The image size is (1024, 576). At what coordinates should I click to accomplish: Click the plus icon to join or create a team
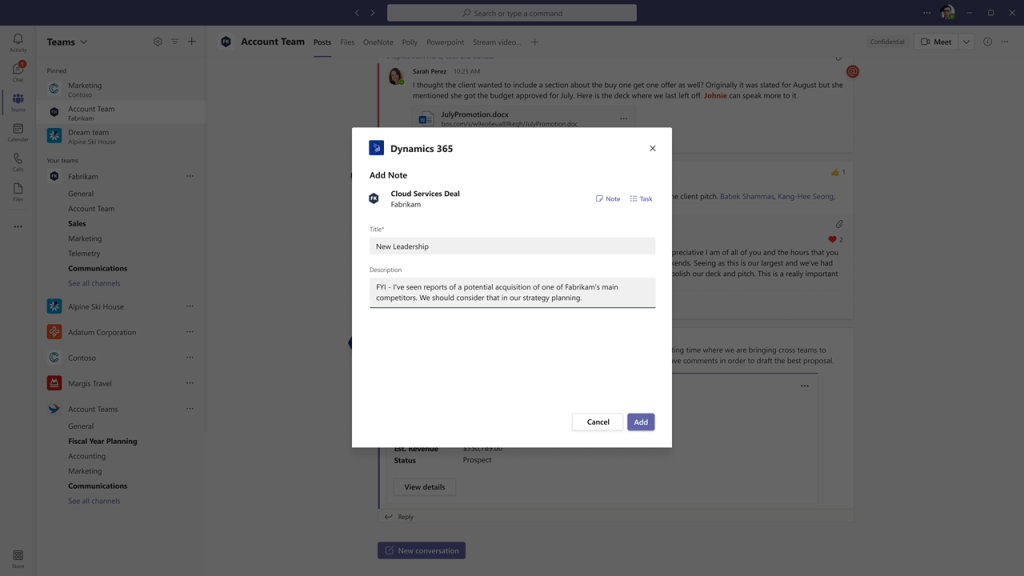pos(192,42)
